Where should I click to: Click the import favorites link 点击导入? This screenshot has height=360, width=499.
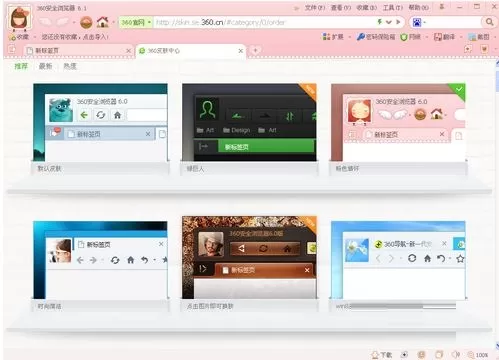(x=95, y=37)
